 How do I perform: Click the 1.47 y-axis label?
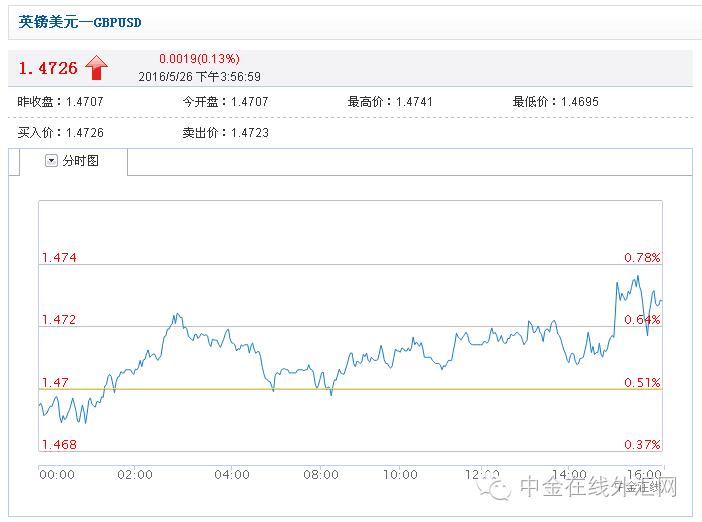[x=55, y=382]
